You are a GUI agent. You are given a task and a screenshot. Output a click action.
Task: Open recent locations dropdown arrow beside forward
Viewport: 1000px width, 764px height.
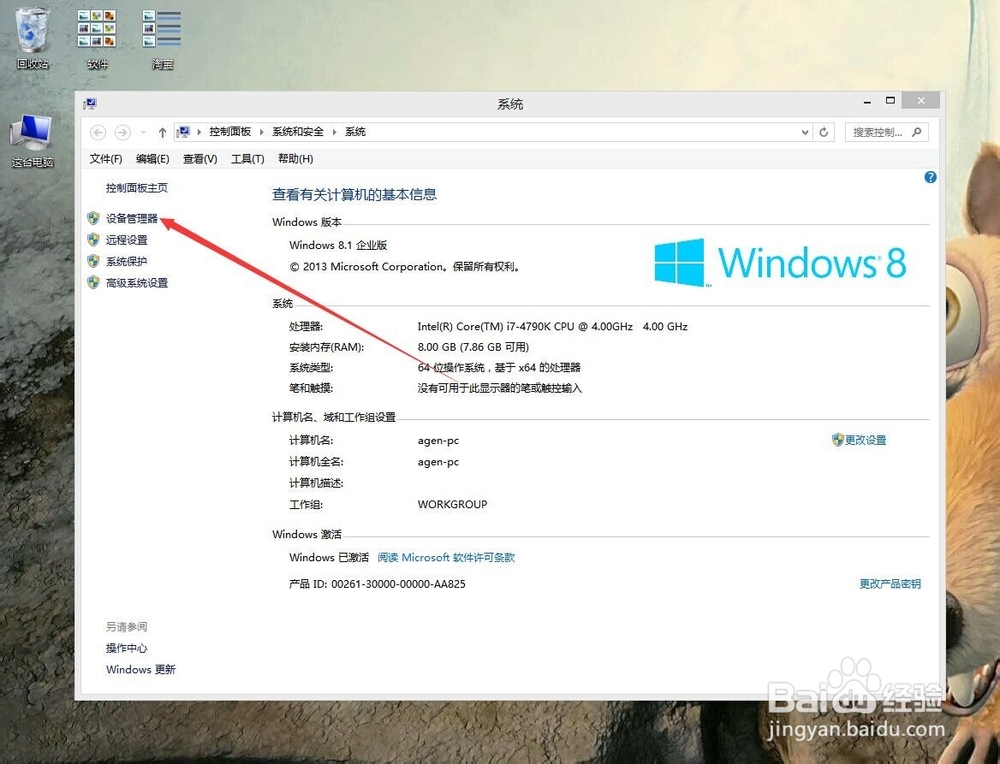coord(143,133)
